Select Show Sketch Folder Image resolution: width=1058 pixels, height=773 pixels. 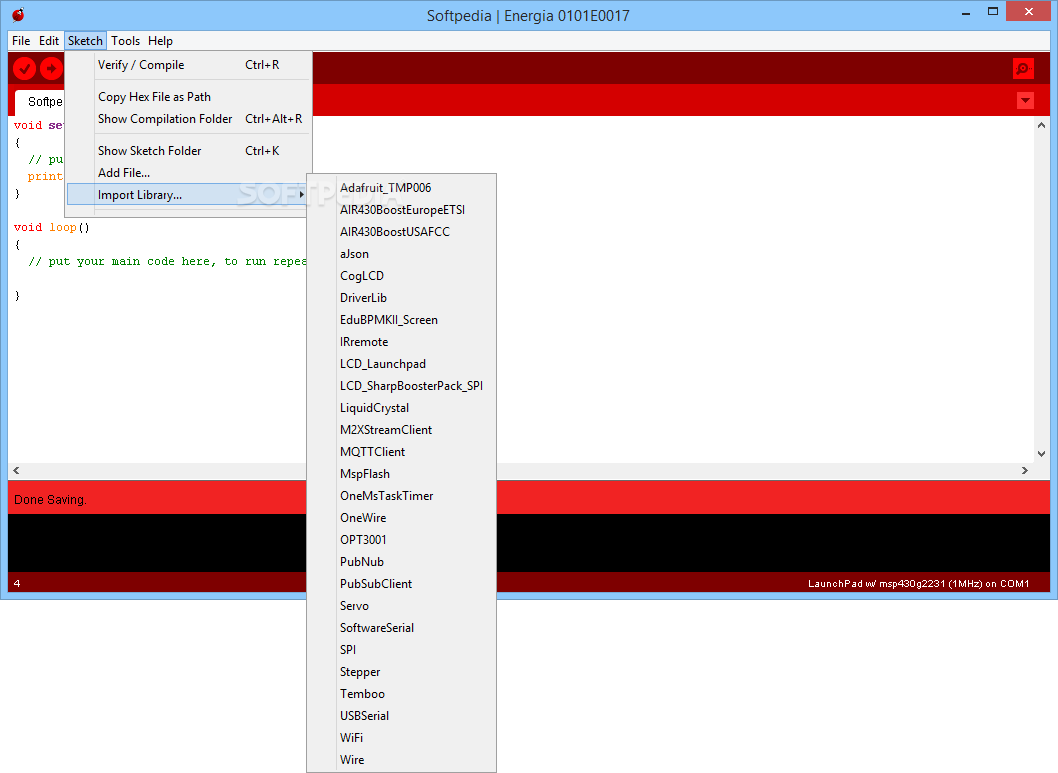pos(188,150)
